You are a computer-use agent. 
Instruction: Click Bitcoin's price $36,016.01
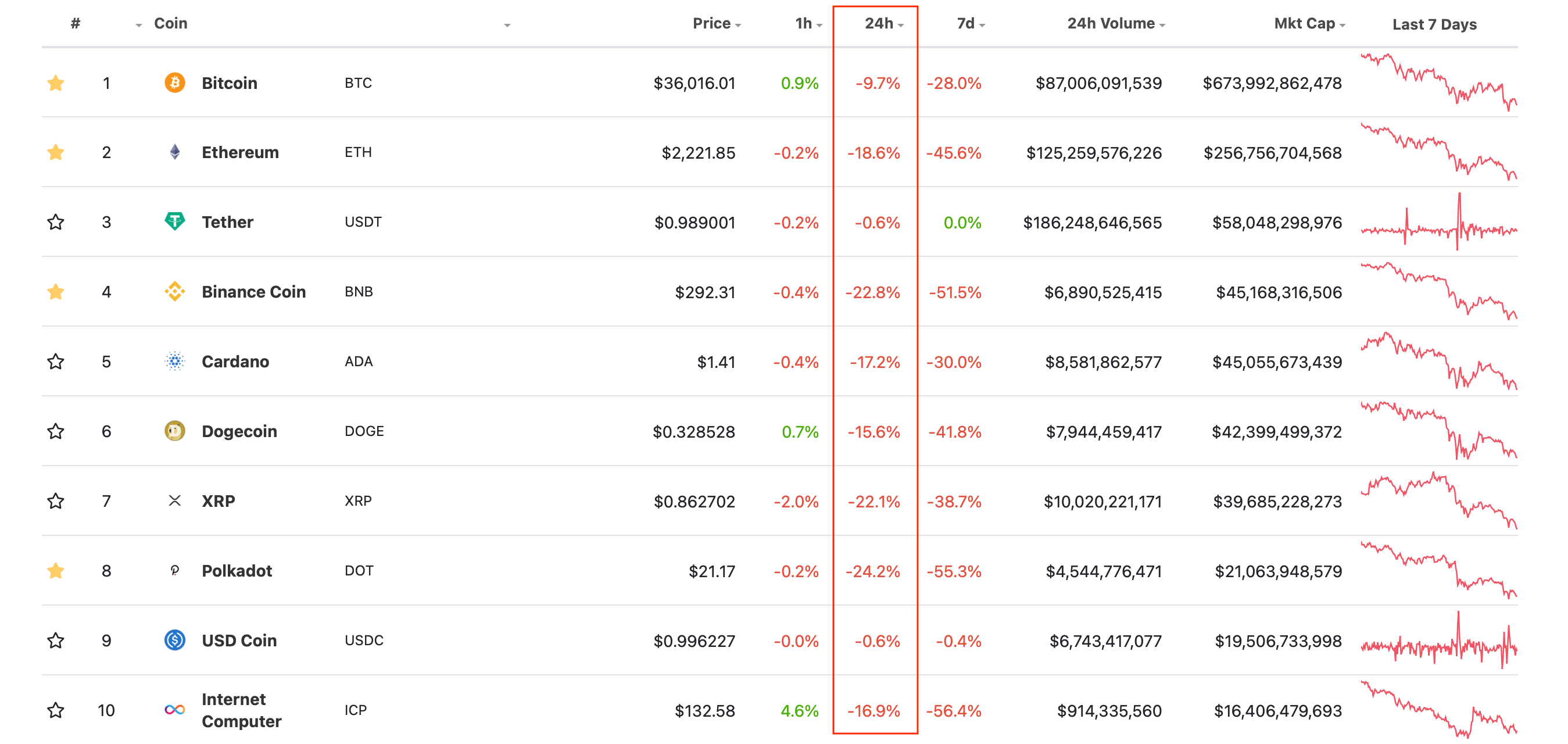coord(694,83)
